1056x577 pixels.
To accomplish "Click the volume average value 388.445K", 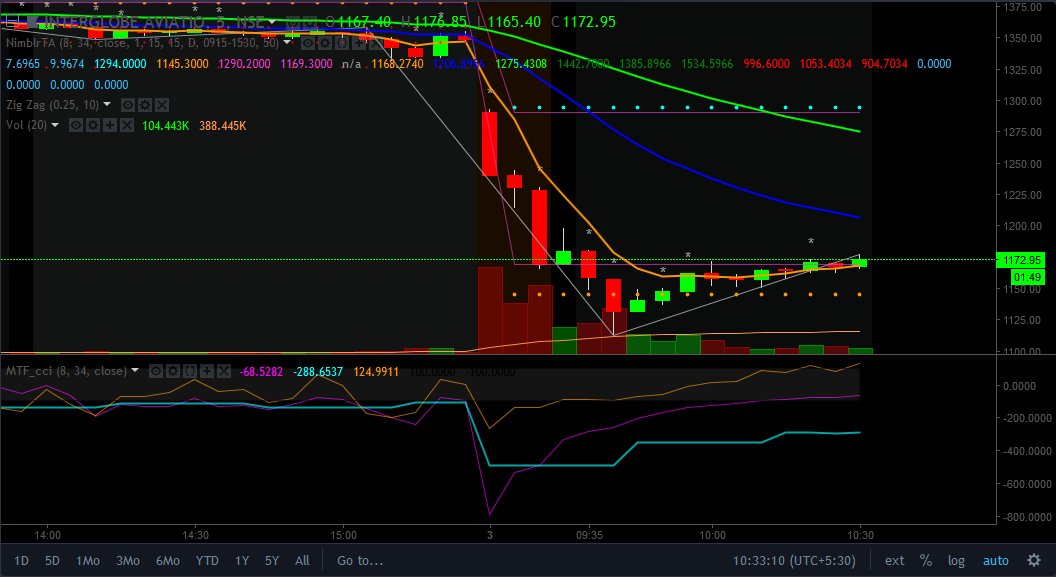I will [x=223, y=126].
